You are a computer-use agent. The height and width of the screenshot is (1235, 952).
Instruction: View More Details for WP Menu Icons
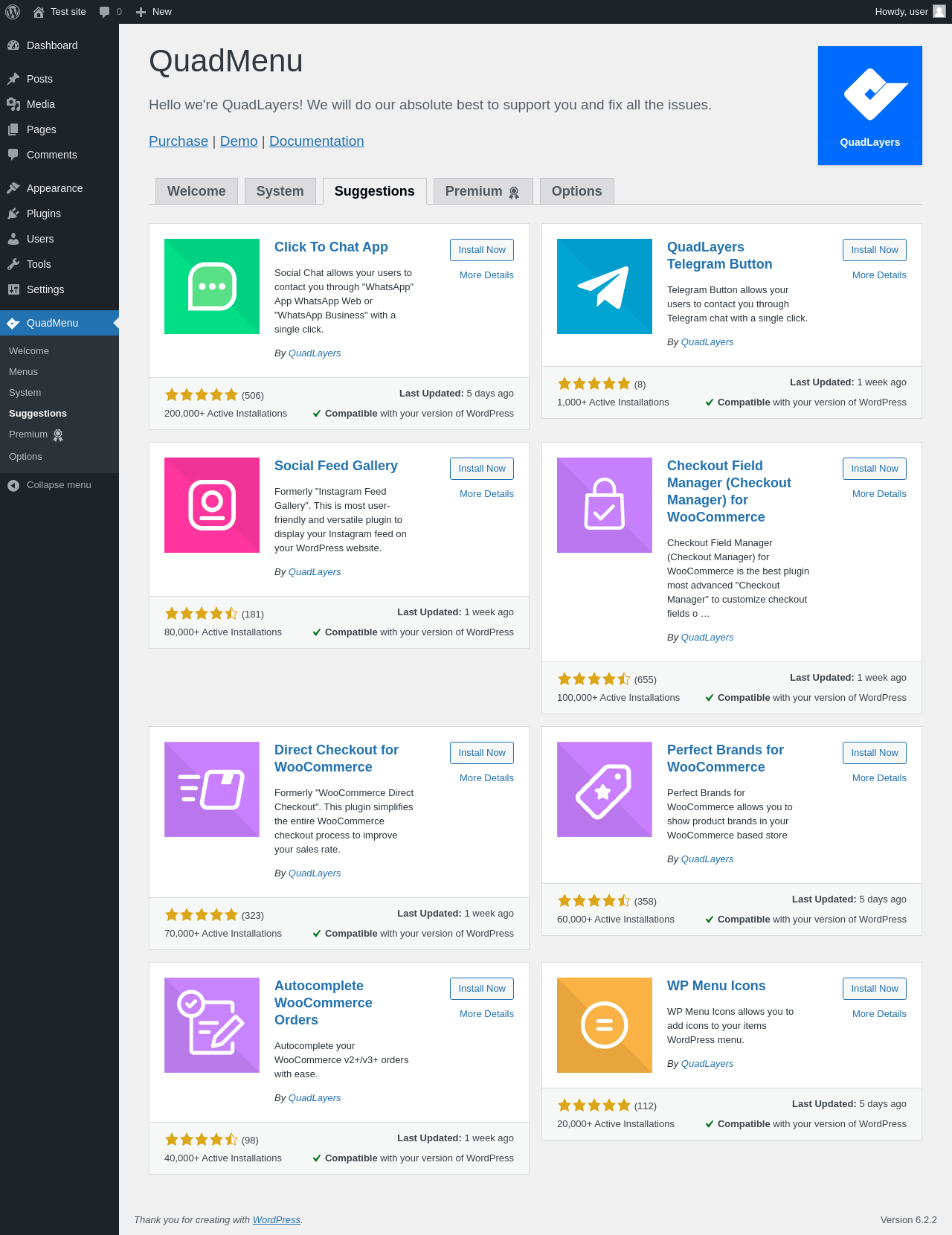879,1014
